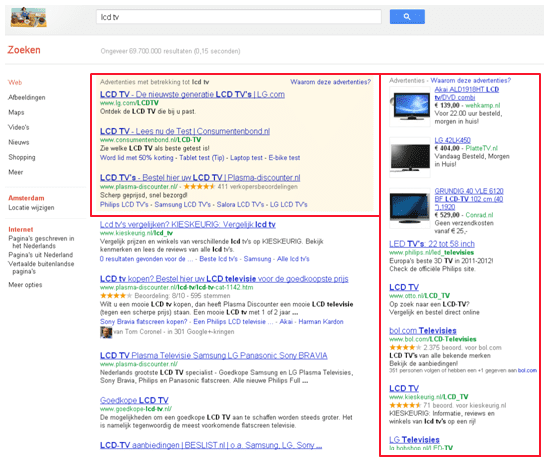Open 'bol.com Televisies' ad
Image resolution: width=545 pixels, height=462 pixels.
[x=423, y=331]
